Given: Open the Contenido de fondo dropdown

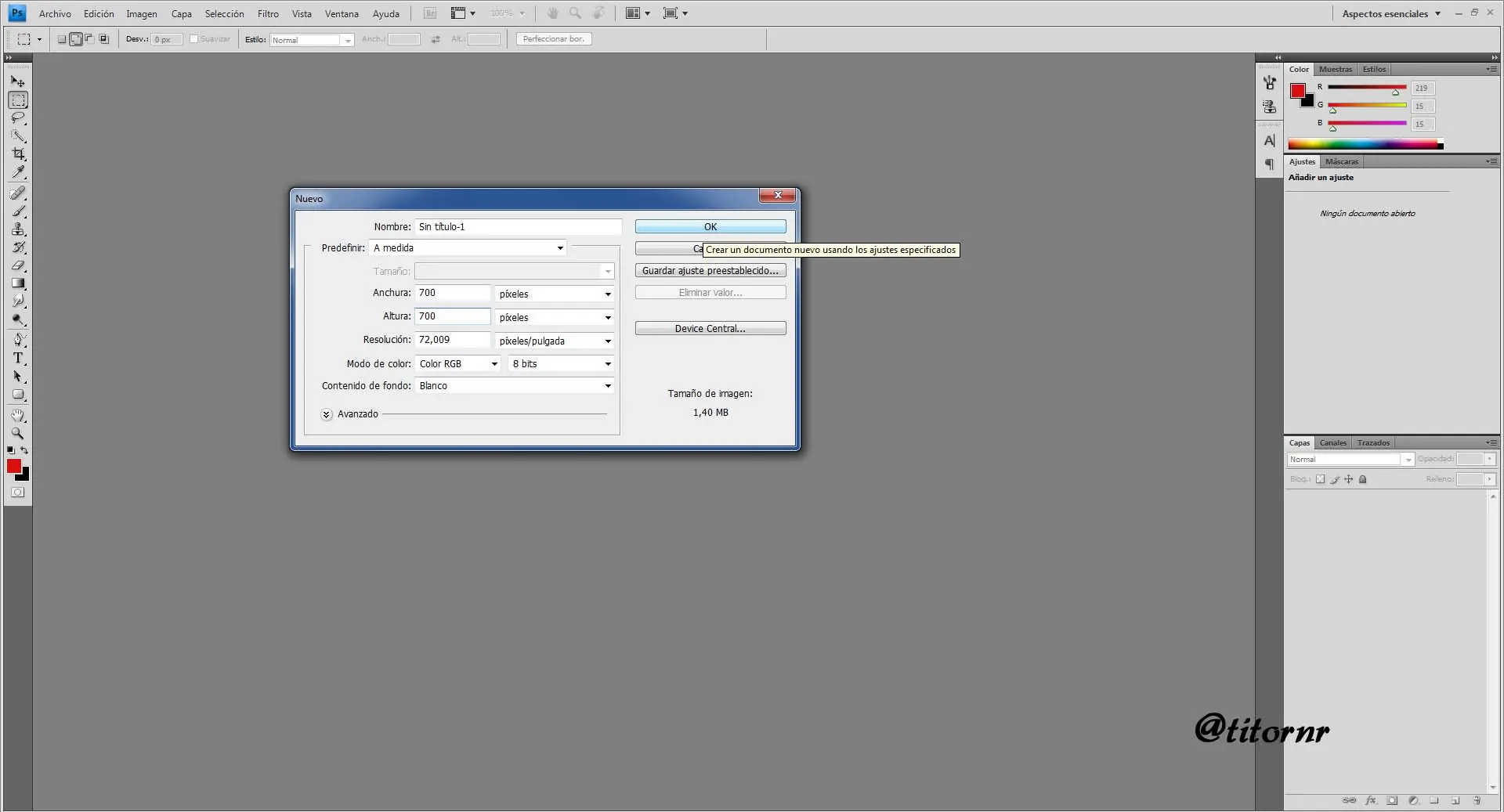Looking at the screenshot, I should [x=514, y=386].
